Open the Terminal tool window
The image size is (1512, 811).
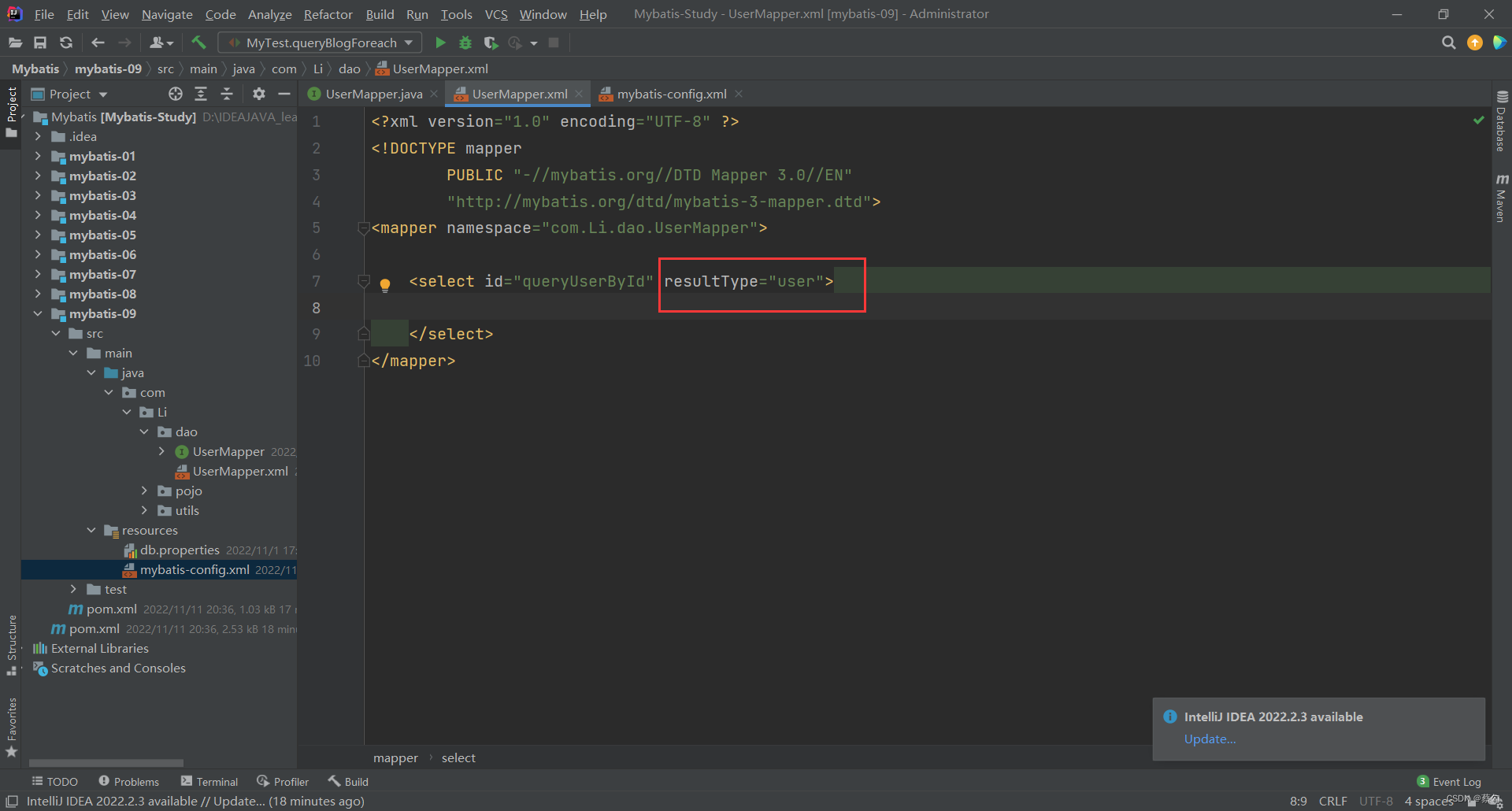[x=209, y=781]
